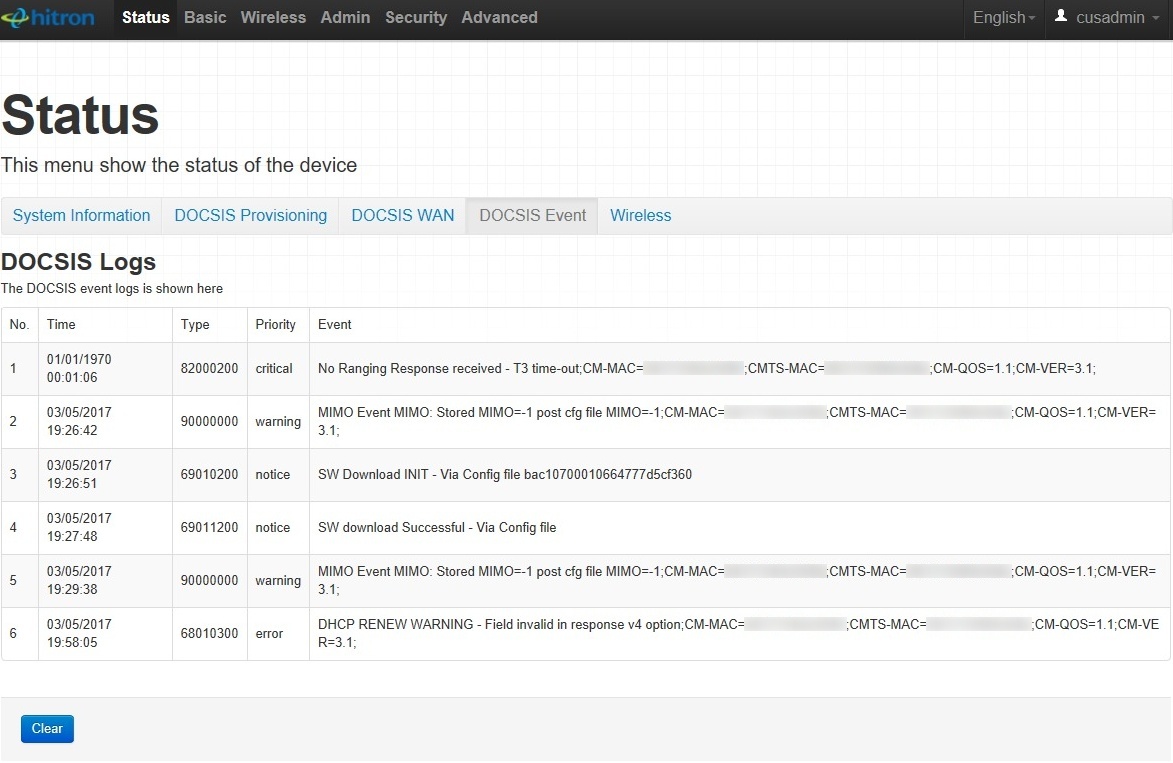The height and width of the screenshot is (763, 1173).
Task: Switch to the System Information tab
Action: click(81, 215)
